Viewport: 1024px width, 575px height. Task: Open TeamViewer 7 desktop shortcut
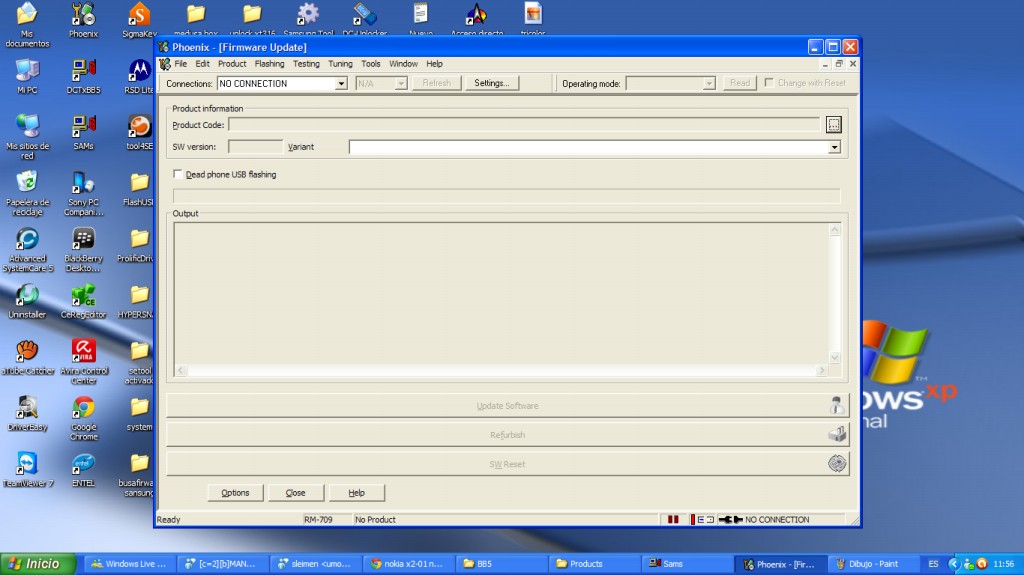(27, 469)
